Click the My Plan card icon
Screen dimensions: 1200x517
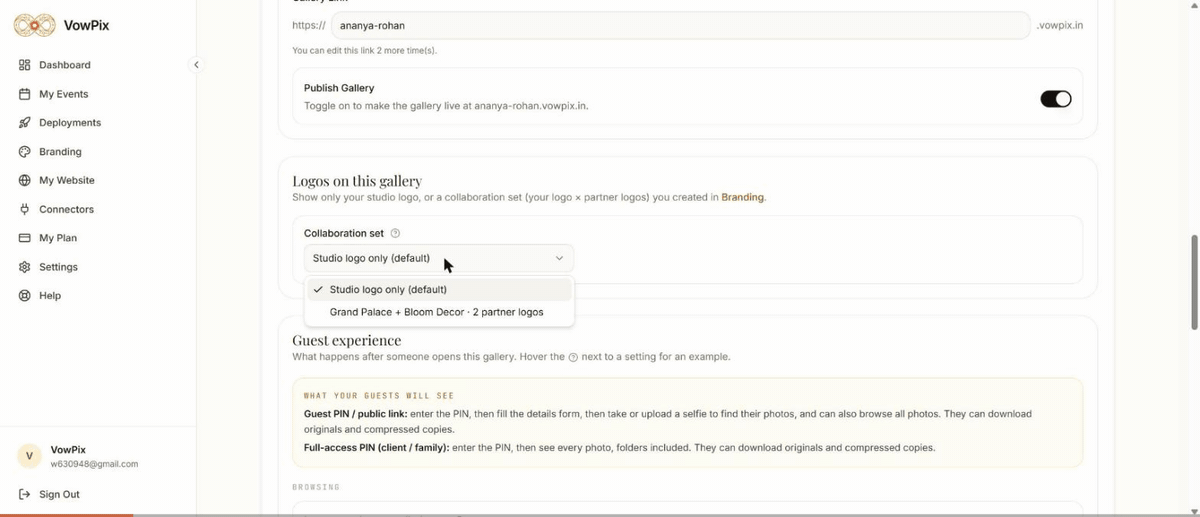click(x=25, y=238)
